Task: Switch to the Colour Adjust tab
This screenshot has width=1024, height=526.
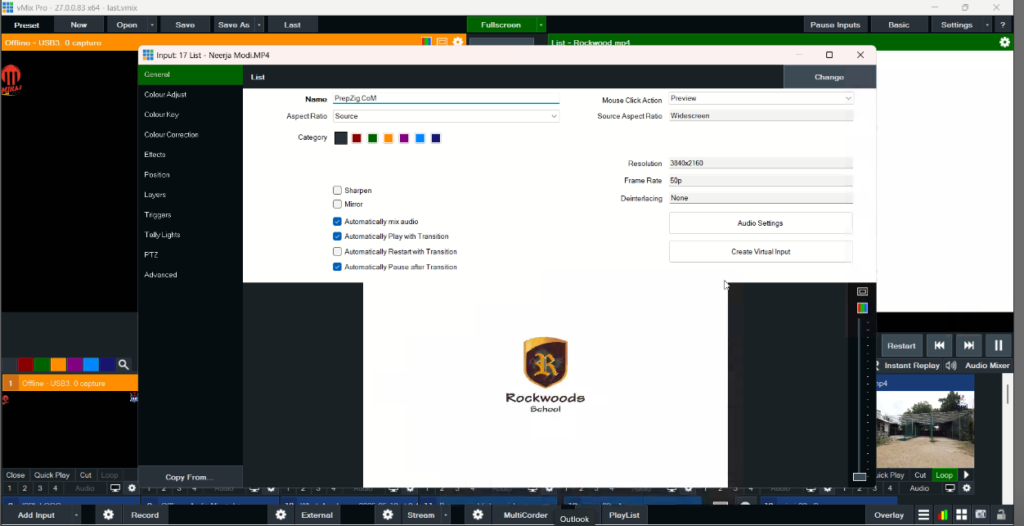Action: pyautogui.click(x=190, y=95)
